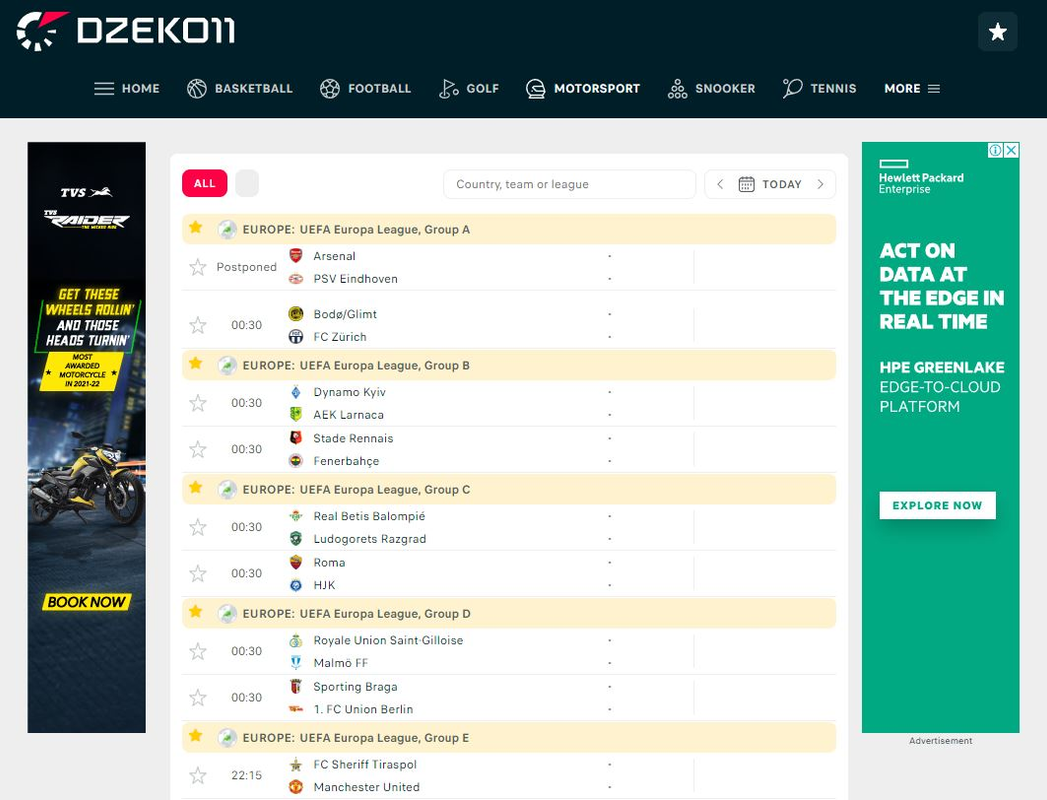Favorite the Arsenal vs PSV Eindhoven match
Viewport: 1047px width, 800px height.
pos(198,267)
